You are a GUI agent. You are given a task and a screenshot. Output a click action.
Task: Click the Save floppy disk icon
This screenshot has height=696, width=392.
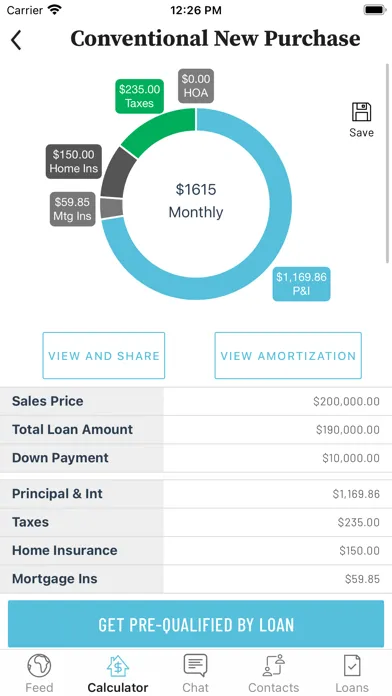point(361,112)
